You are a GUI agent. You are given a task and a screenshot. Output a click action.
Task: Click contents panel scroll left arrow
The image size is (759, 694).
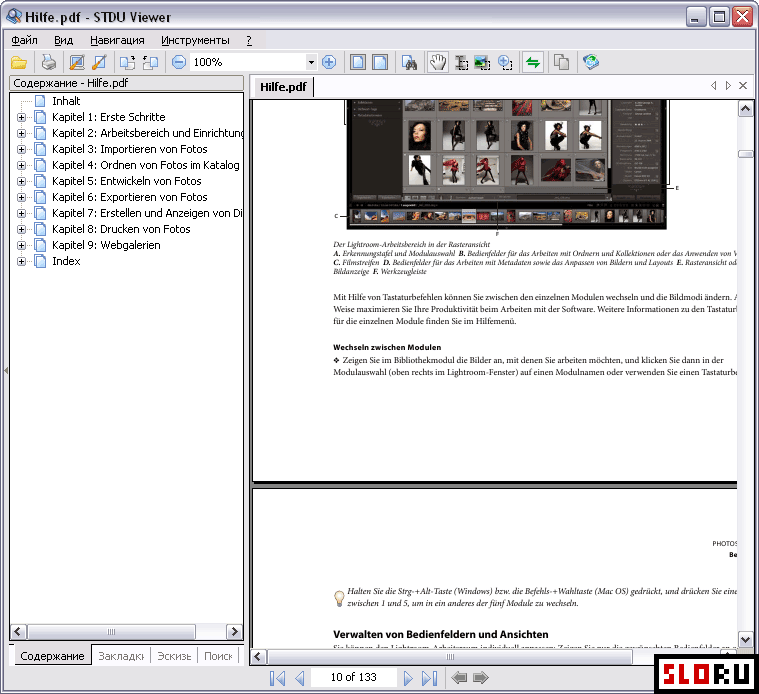[18, 632]
